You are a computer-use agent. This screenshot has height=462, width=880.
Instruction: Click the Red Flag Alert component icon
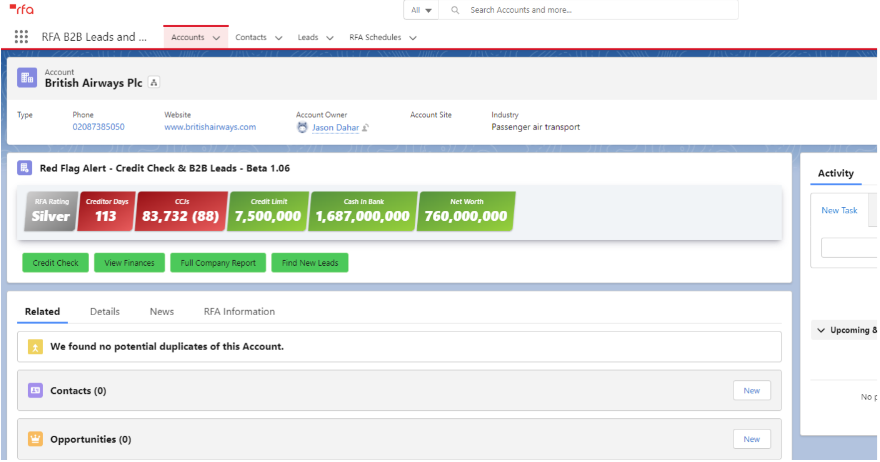coord(25,168)
